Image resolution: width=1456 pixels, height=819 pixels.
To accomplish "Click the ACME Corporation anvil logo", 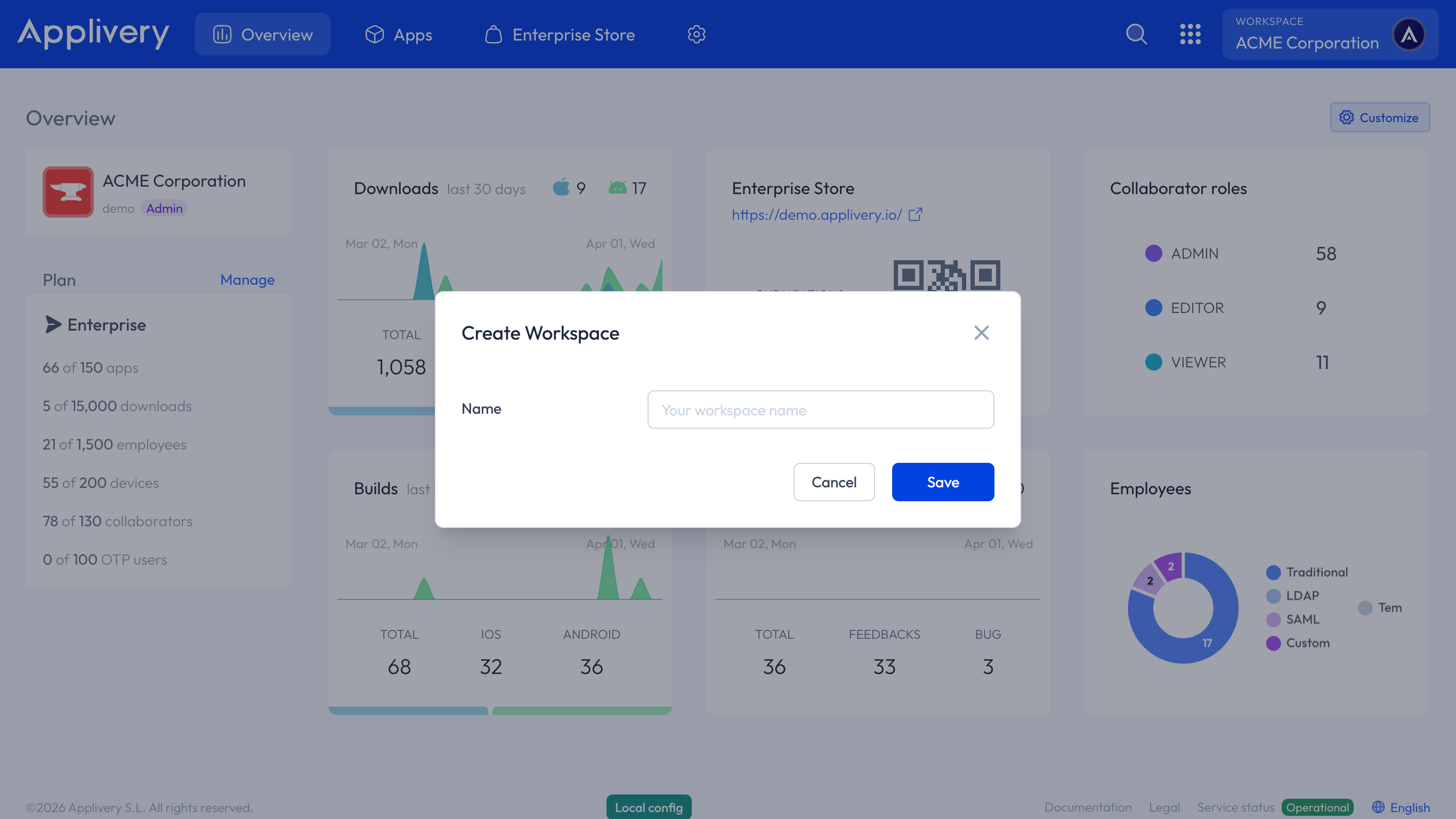I will coord(68,192).
